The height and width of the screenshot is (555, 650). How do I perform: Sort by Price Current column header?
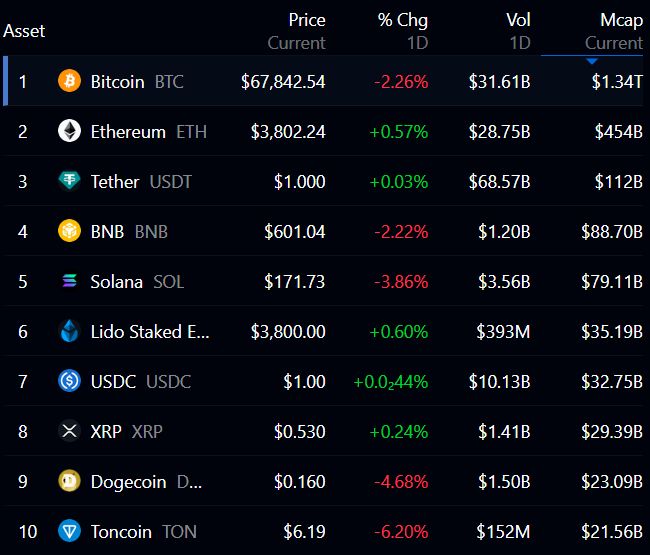click(x=296, y=31)
